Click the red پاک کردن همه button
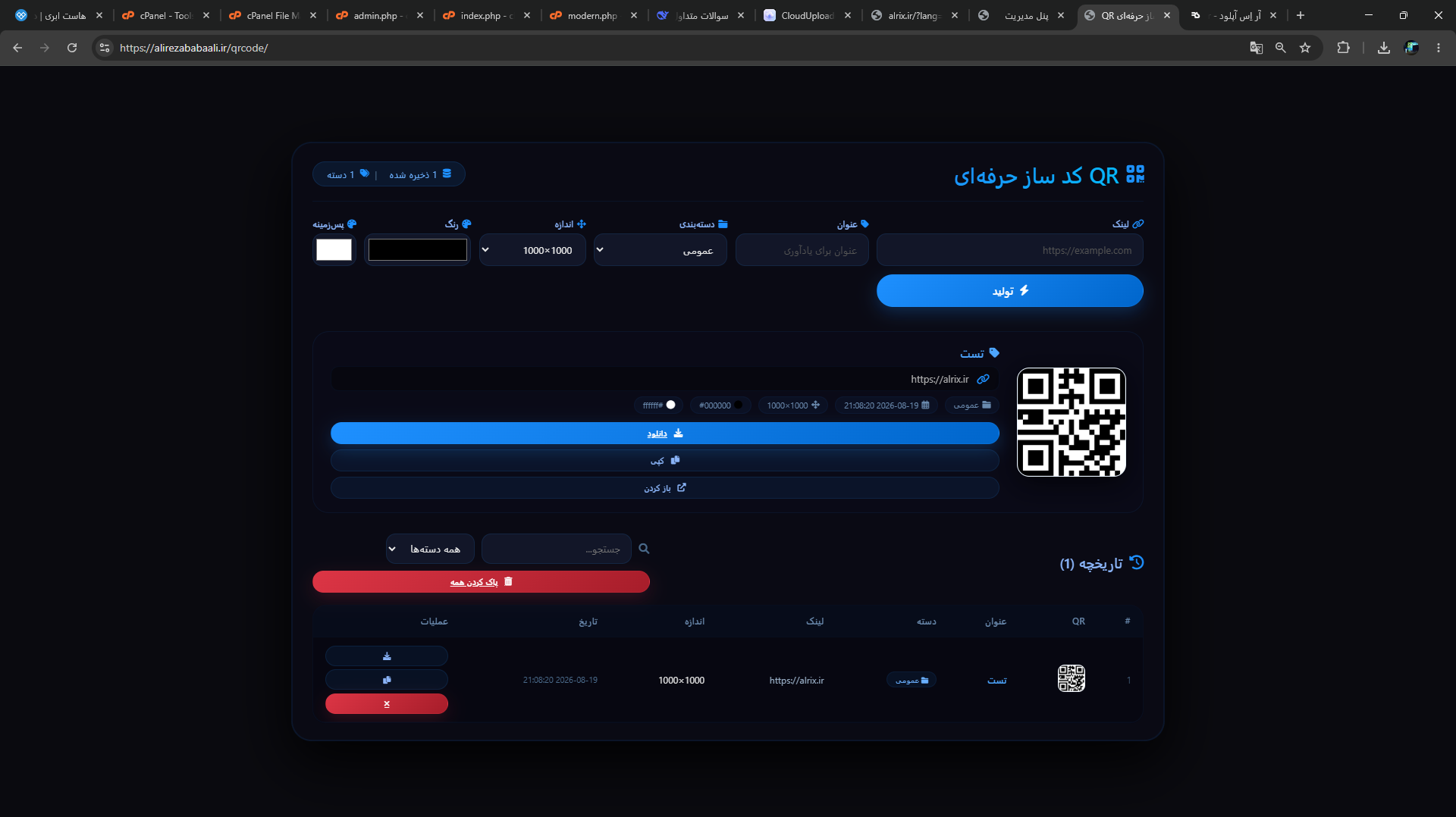 coord(481,582)
